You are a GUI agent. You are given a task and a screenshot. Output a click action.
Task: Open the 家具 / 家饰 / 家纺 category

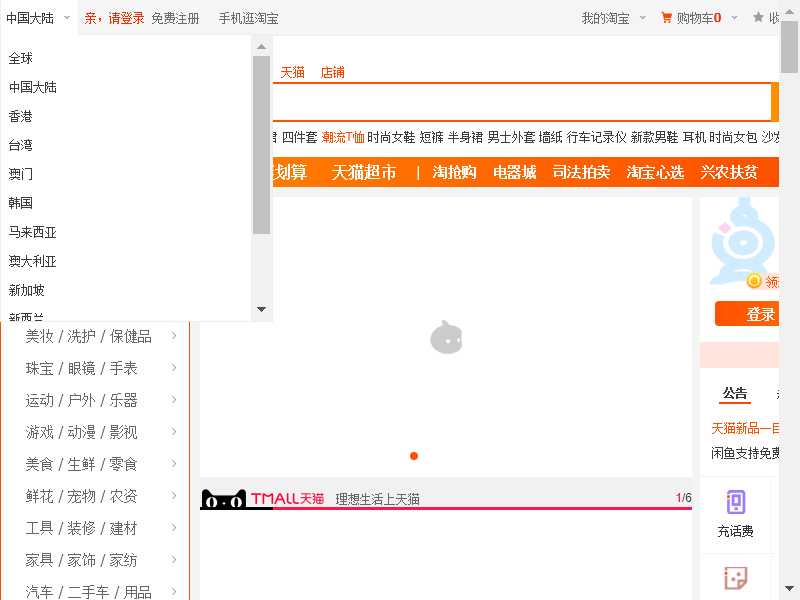point(82,560)
